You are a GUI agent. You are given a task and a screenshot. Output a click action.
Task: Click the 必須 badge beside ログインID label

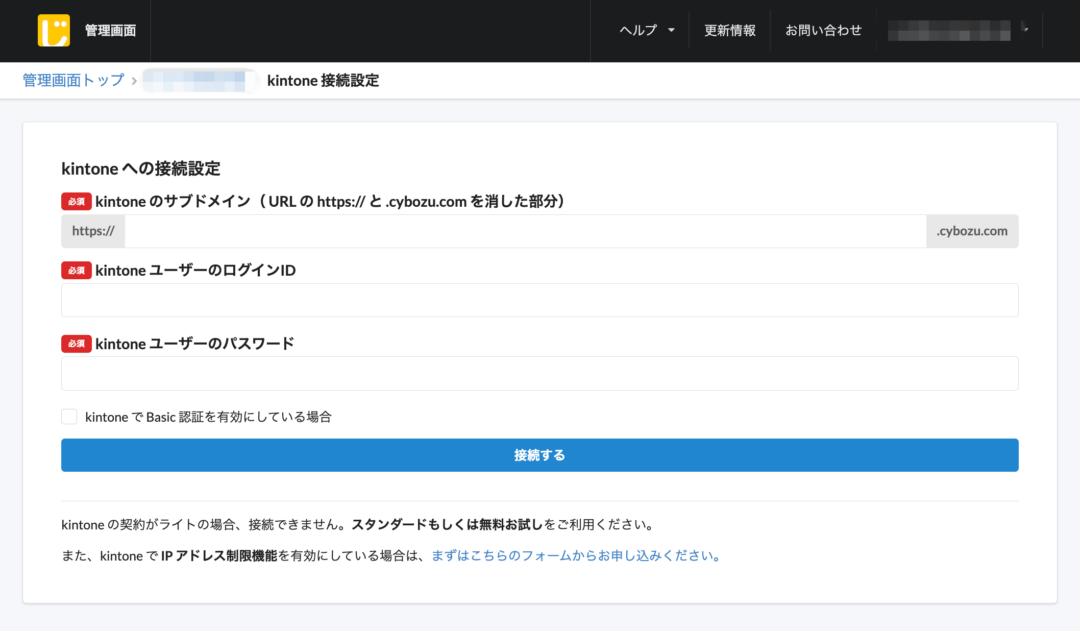pos(75,270)
